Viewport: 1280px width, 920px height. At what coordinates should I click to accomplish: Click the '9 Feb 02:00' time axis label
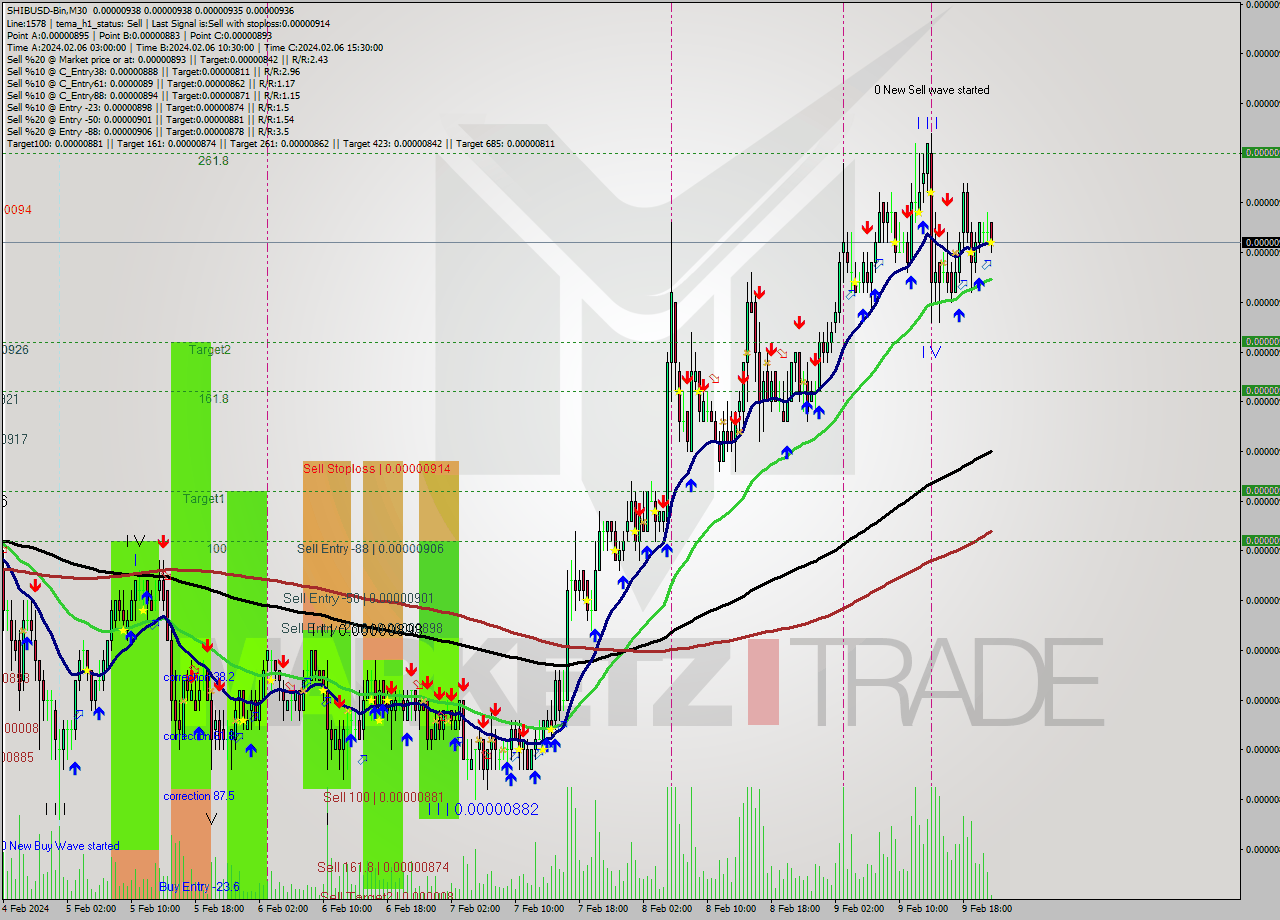pos(859,909)
